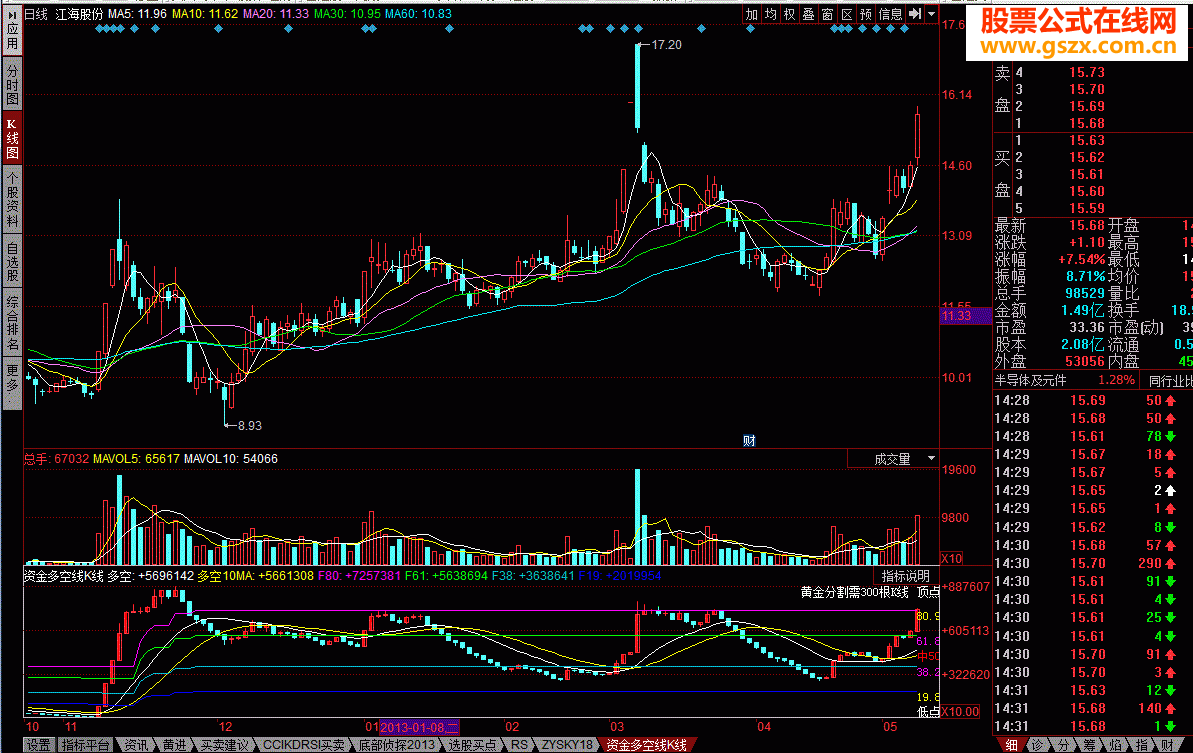Click the 外盘 53056 value
This screenshot has height=753, width=1193.
point(1084,361)
